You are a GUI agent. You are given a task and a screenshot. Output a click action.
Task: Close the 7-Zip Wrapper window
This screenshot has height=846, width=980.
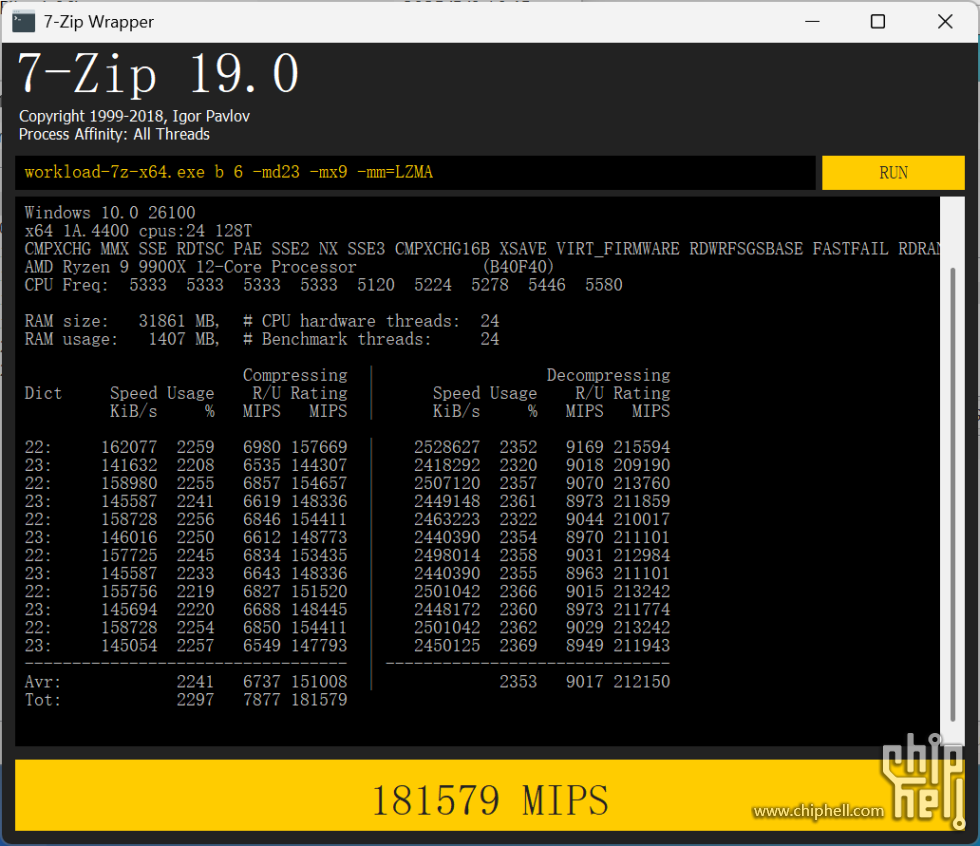point(945,22)
